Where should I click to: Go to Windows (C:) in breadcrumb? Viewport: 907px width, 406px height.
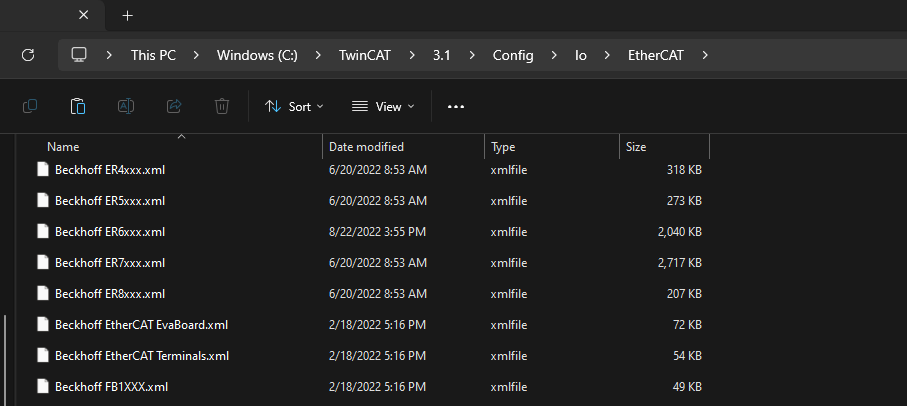[x=257, y=56]
